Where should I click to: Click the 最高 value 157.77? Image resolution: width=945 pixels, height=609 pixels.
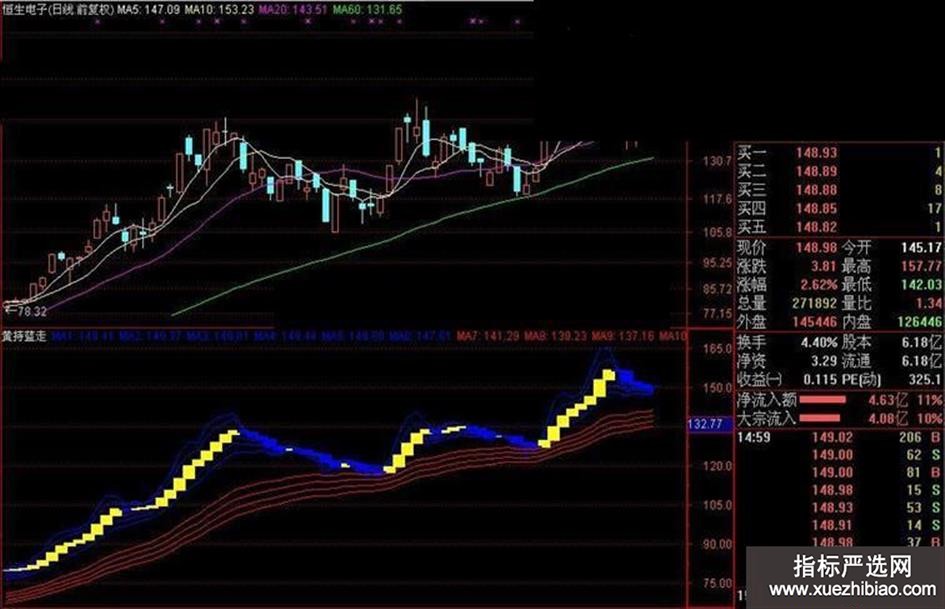tap(921, 266)
